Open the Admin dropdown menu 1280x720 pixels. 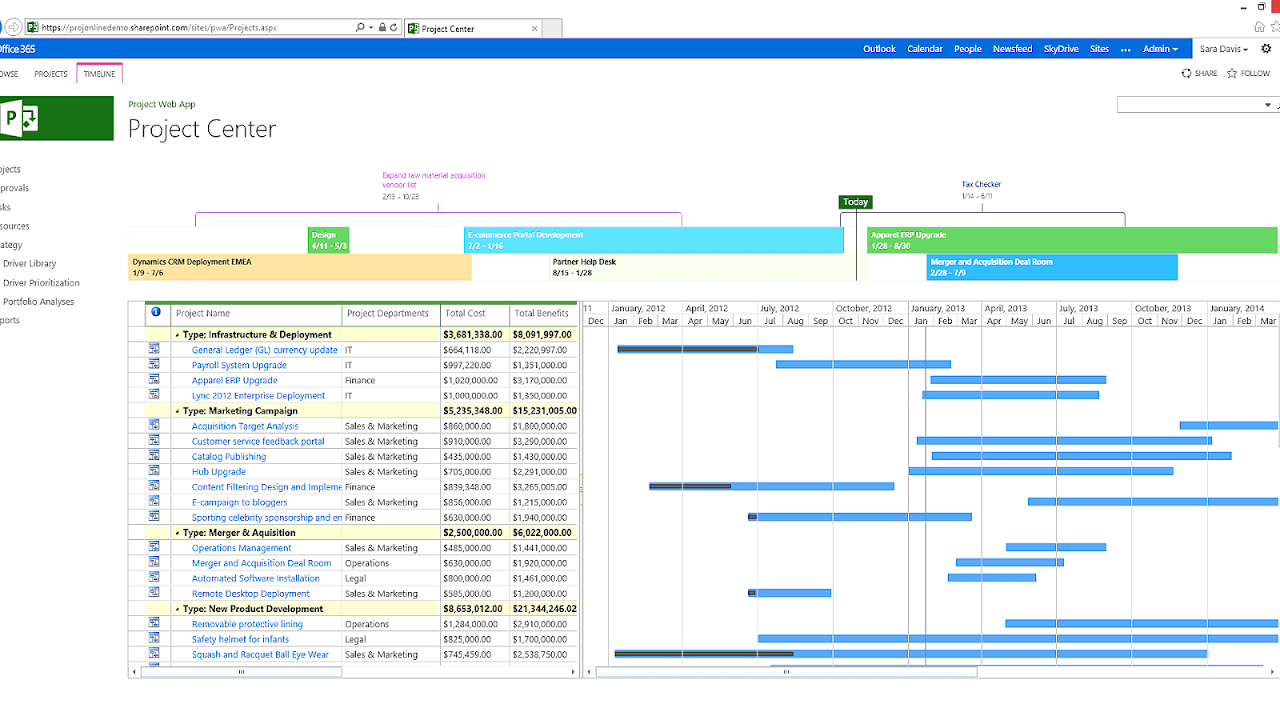pyautogui.click(x=1160, y=49)
